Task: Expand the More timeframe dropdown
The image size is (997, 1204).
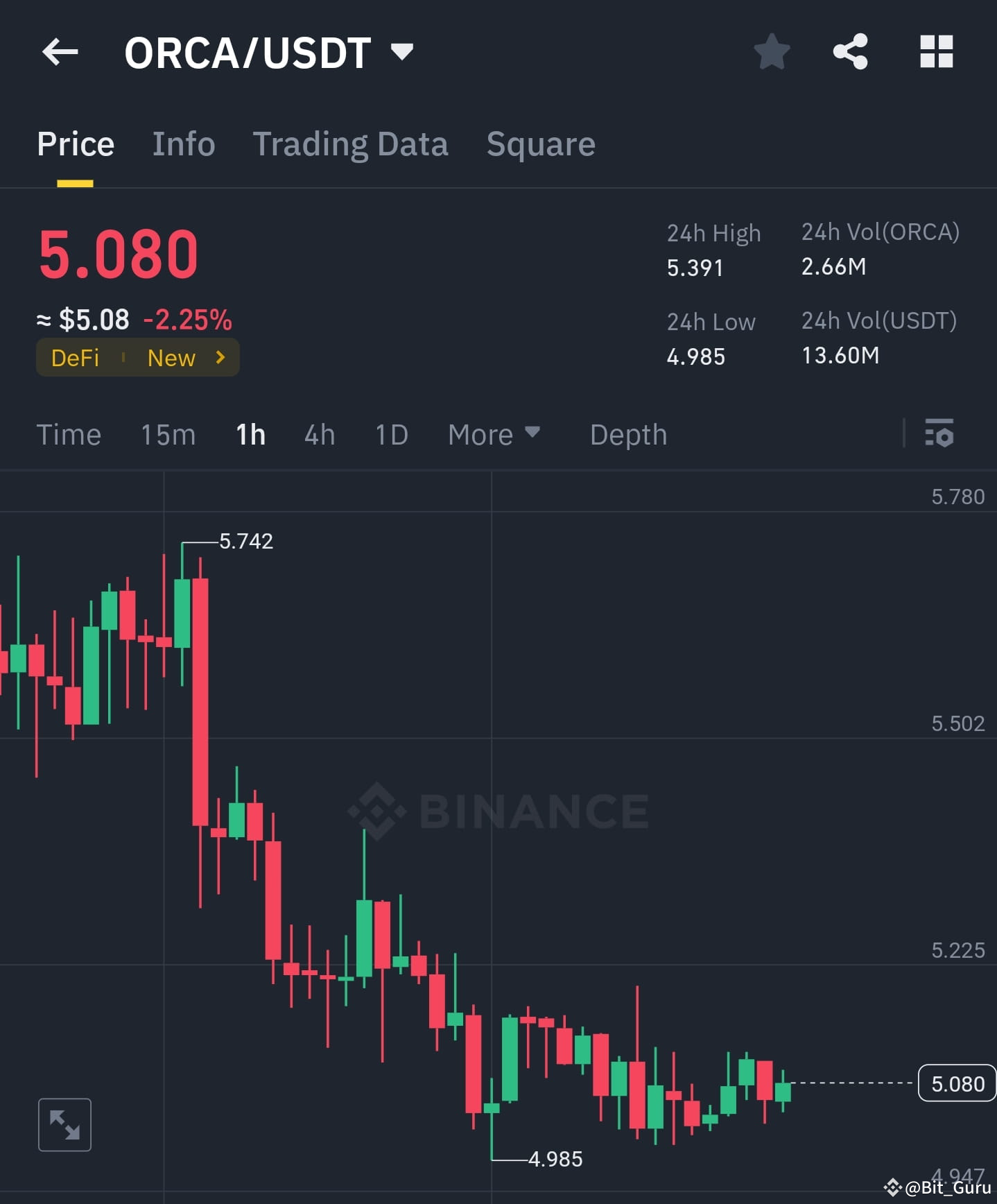Action: (494, 435)
